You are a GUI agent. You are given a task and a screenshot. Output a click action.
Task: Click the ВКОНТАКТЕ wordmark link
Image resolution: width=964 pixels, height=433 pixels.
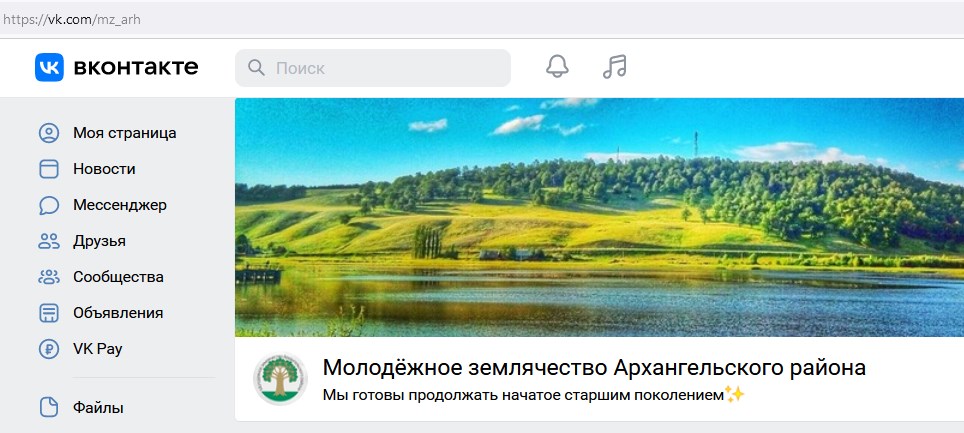pos(136,67)
